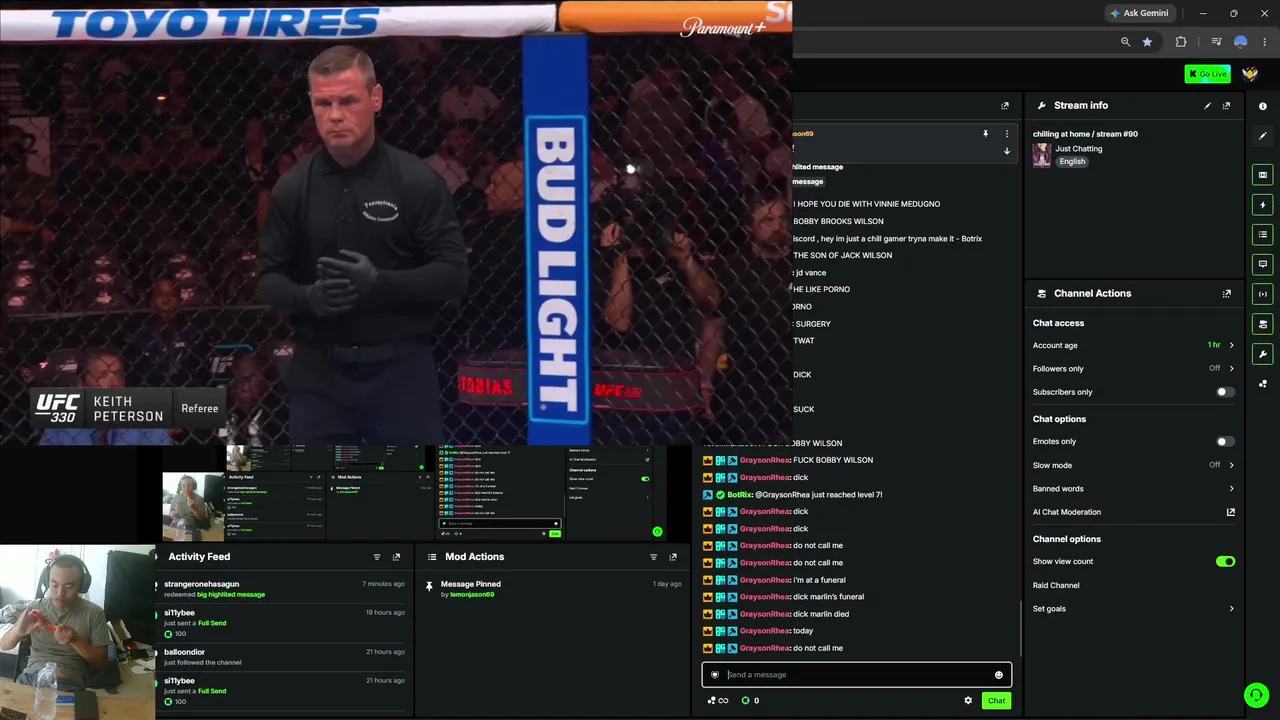This screenshot has height=720, width=1280.
Task: Click the stream title chilling at home
Action: (x=1085, y=134)
